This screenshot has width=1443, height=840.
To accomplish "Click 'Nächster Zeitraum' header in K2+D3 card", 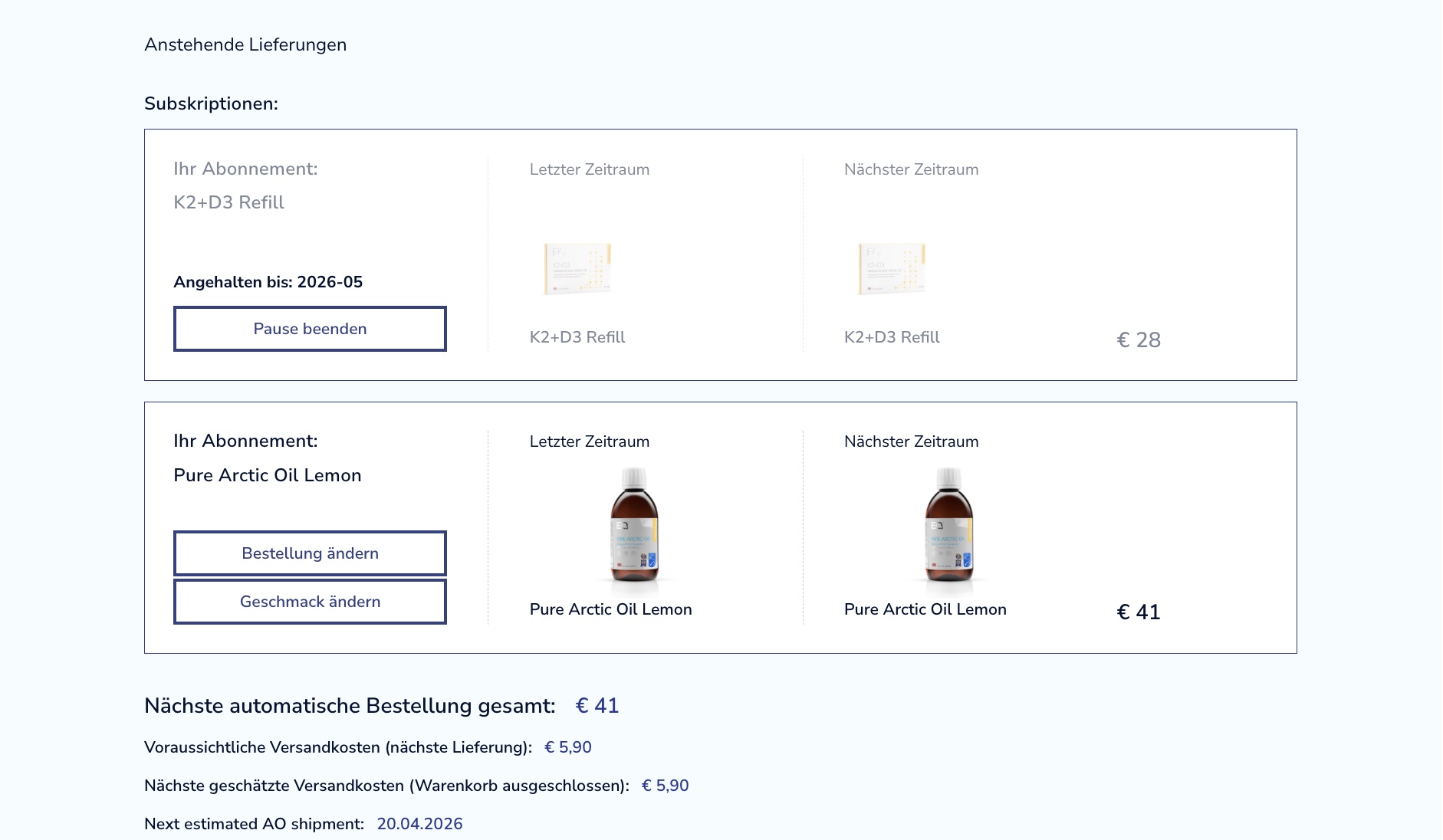I will click(912, 169).
